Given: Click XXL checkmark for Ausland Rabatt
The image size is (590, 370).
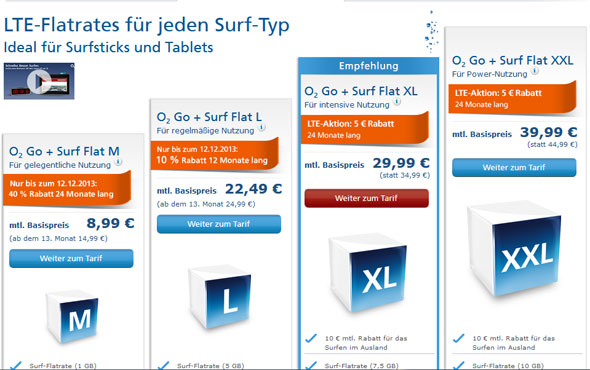Looking at the screenshot, I should coord(458,338).
